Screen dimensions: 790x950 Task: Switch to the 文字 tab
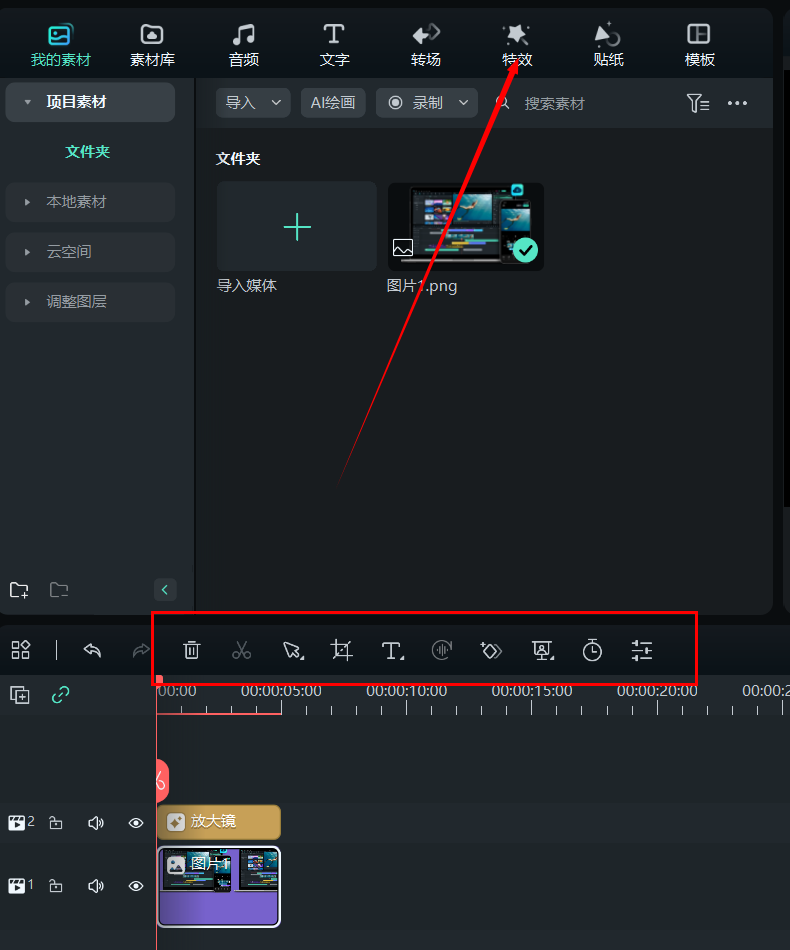pos(334,45)
